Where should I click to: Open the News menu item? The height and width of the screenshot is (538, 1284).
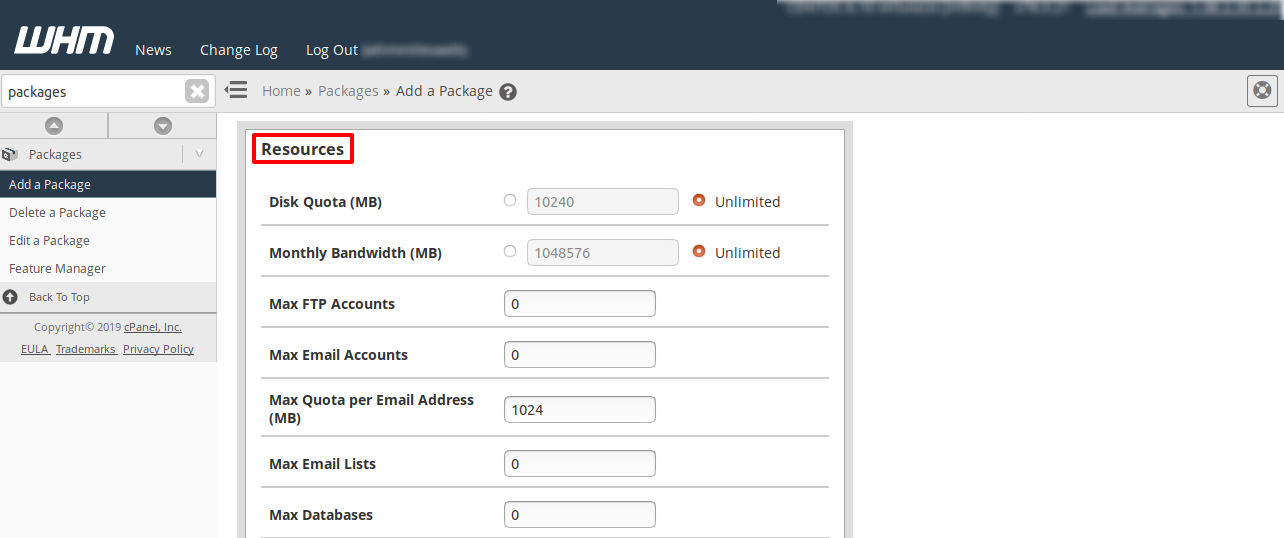coord(153,50)
